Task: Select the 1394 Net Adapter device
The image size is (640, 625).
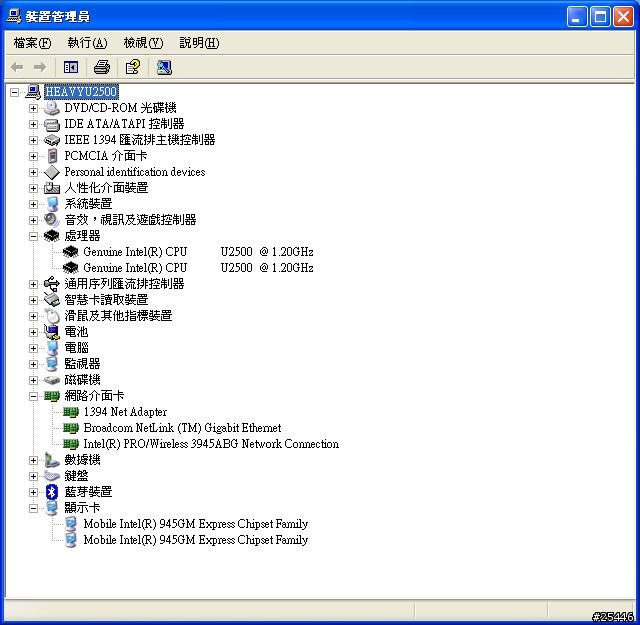Action: pyautogui.click(x=125, y=412)
